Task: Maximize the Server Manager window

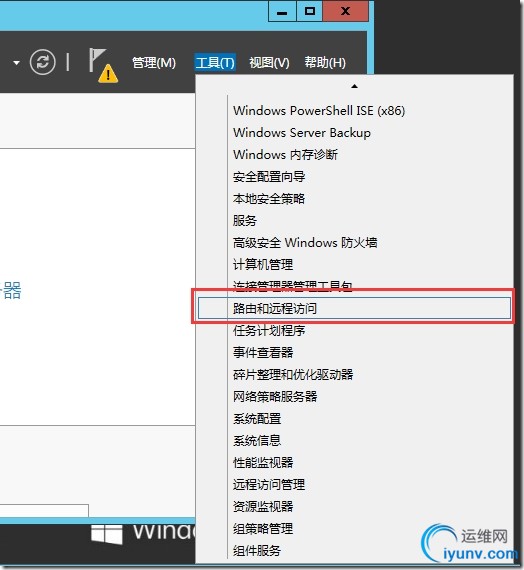Action: click(x=309, y=11)
